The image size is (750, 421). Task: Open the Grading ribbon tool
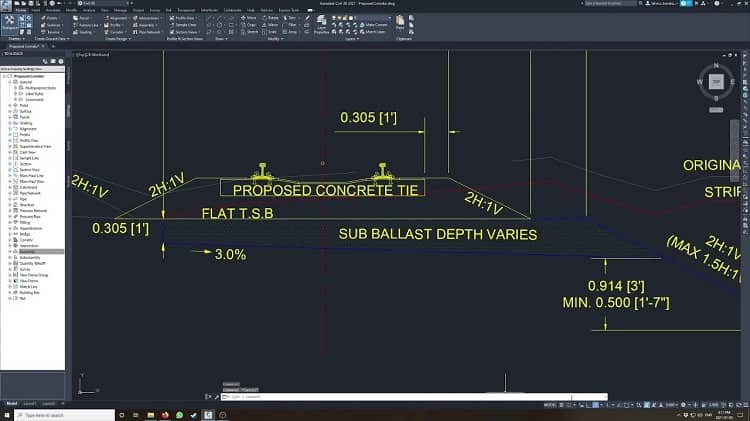[x=84, y=32]
